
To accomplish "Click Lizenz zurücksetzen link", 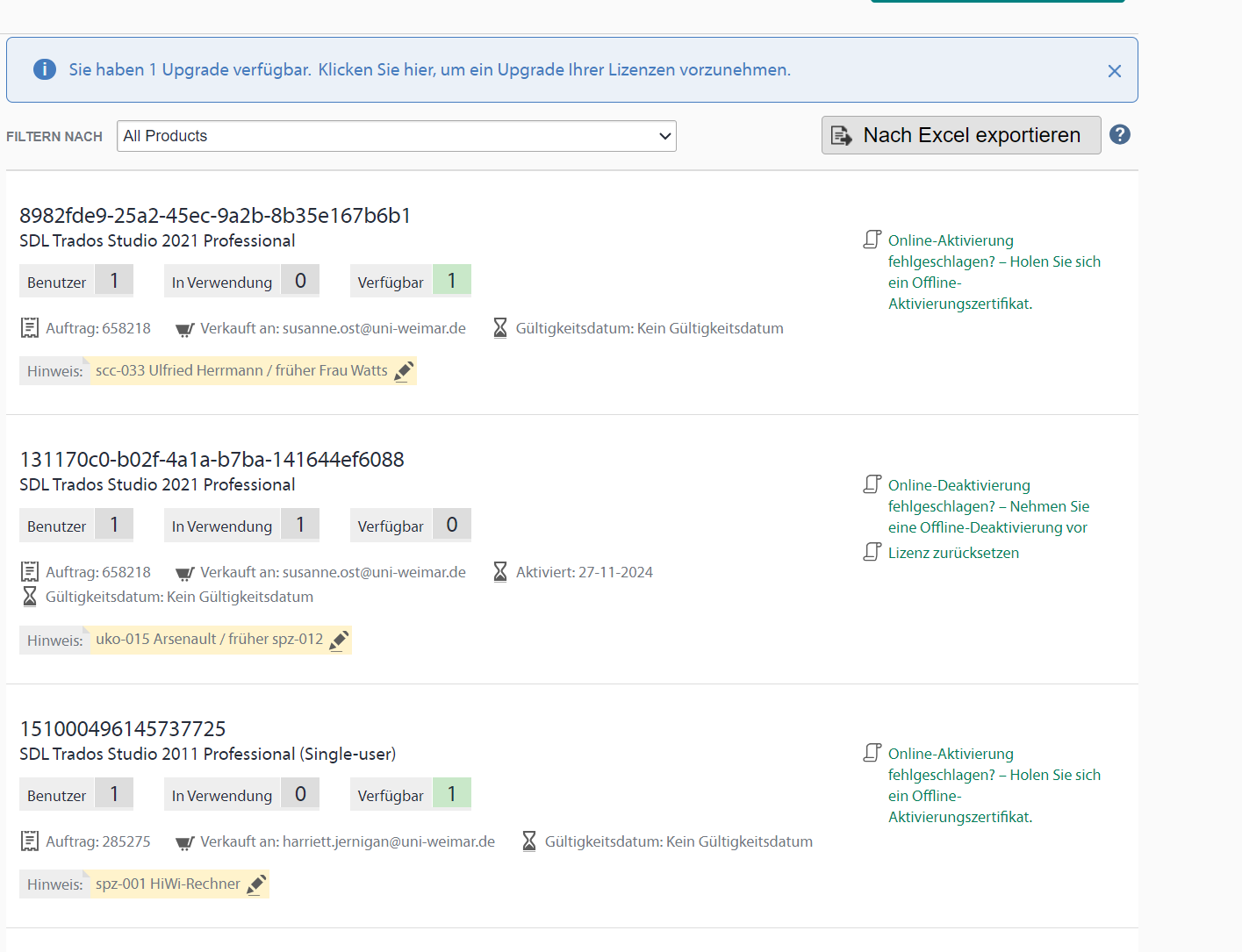I will tap(953, 553).
